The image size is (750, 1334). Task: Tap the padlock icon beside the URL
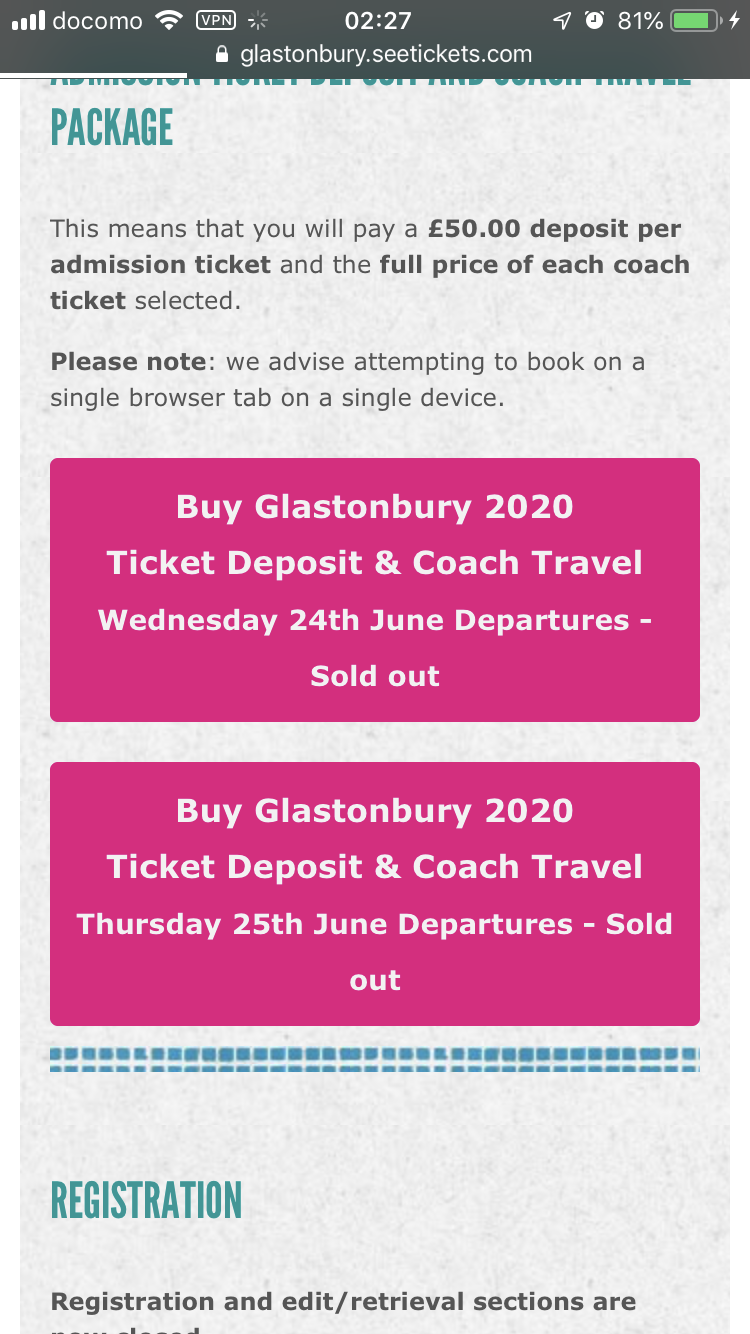(222, 54)
